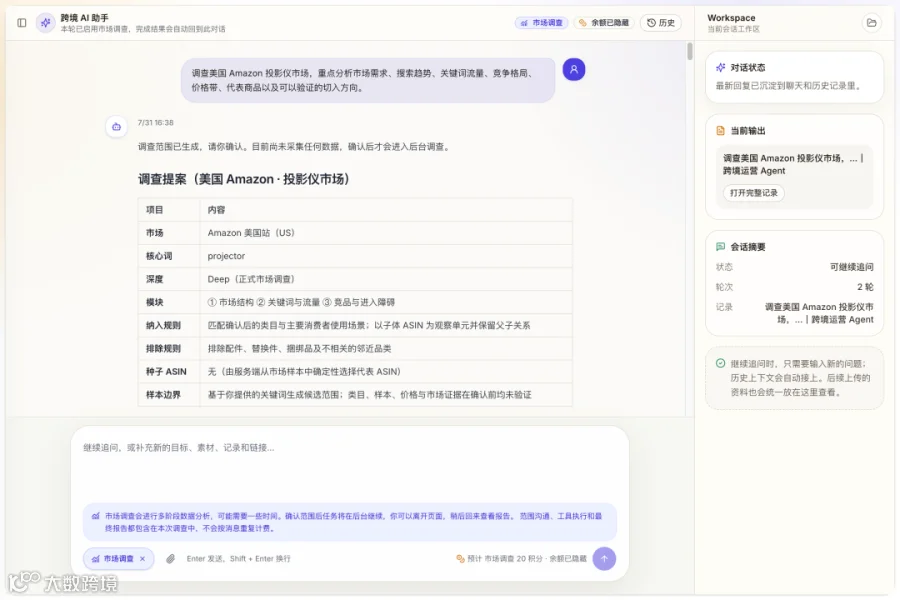The width and height of the screenshot is (900, 600).
Task: Focus the 继续追问 message input field
Action: click(x=350, y=465)
